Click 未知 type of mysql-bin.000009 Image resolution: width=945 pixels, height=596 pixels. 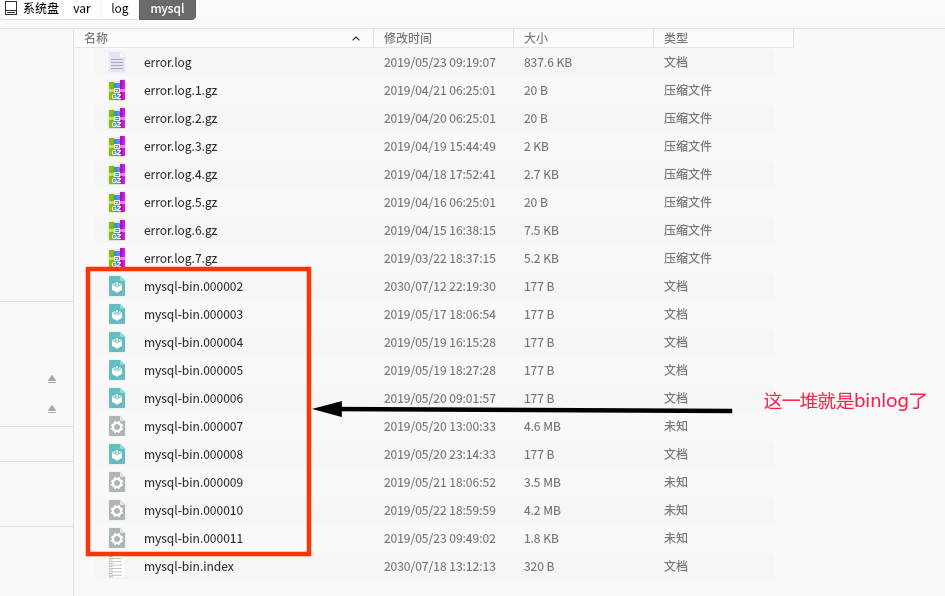coord(676,482)
